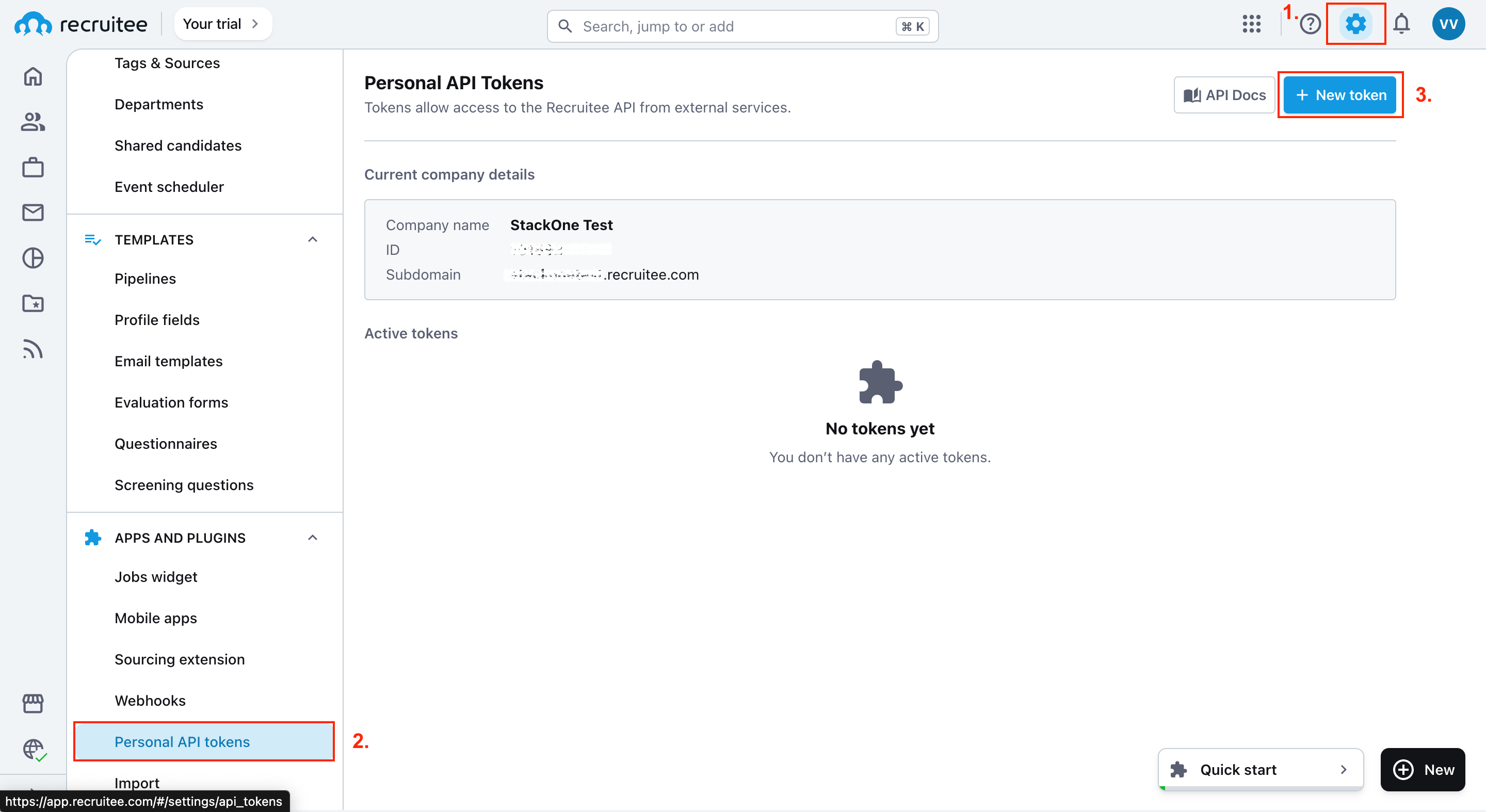Select the Talent pool starred folder icon

click(x=33, y=304)
